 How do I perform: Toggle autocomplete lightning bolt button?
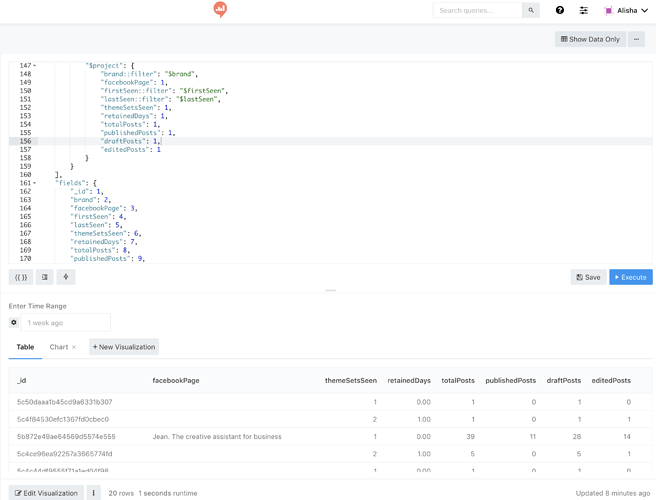[x=66, y=277]
